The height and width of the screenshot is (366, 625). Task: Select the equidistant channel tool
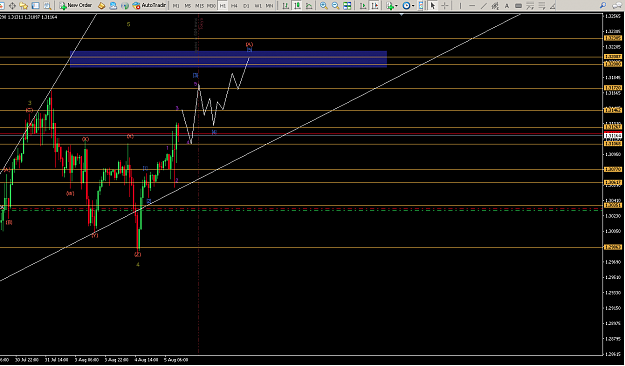(495, 6)
